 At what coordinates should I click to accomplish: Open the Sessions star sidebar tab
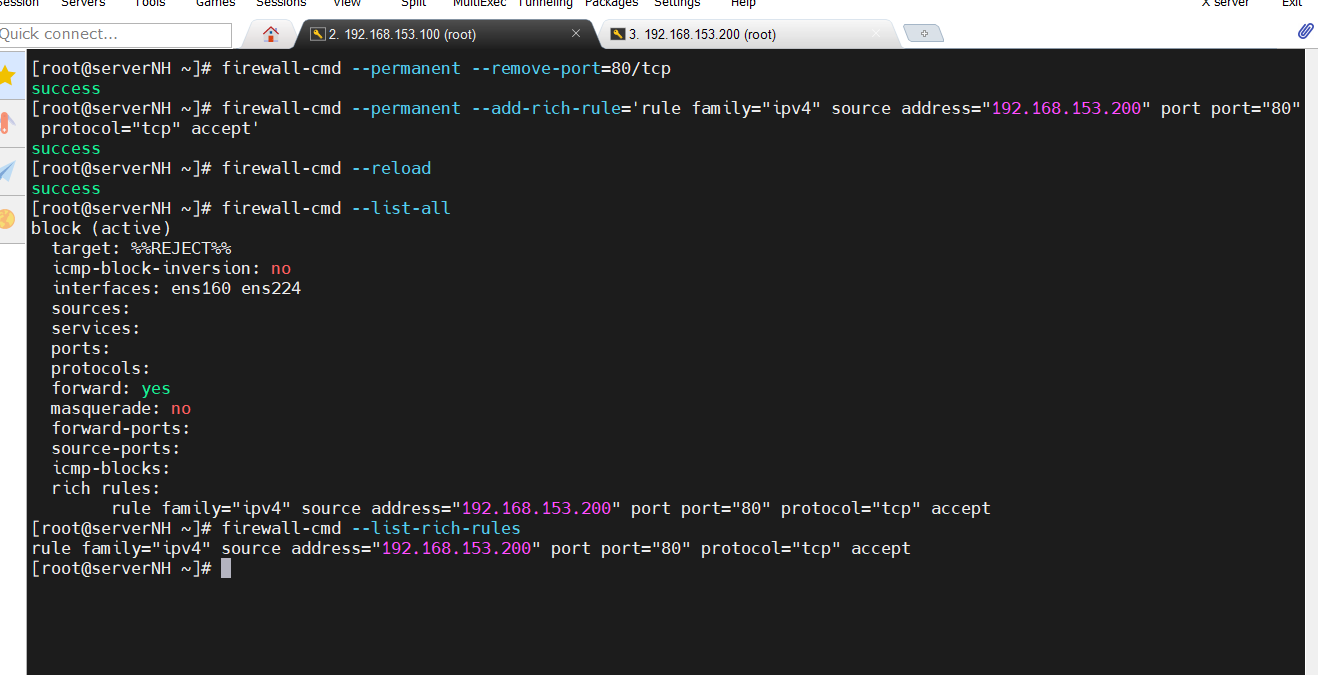click(x=8, y=76)
